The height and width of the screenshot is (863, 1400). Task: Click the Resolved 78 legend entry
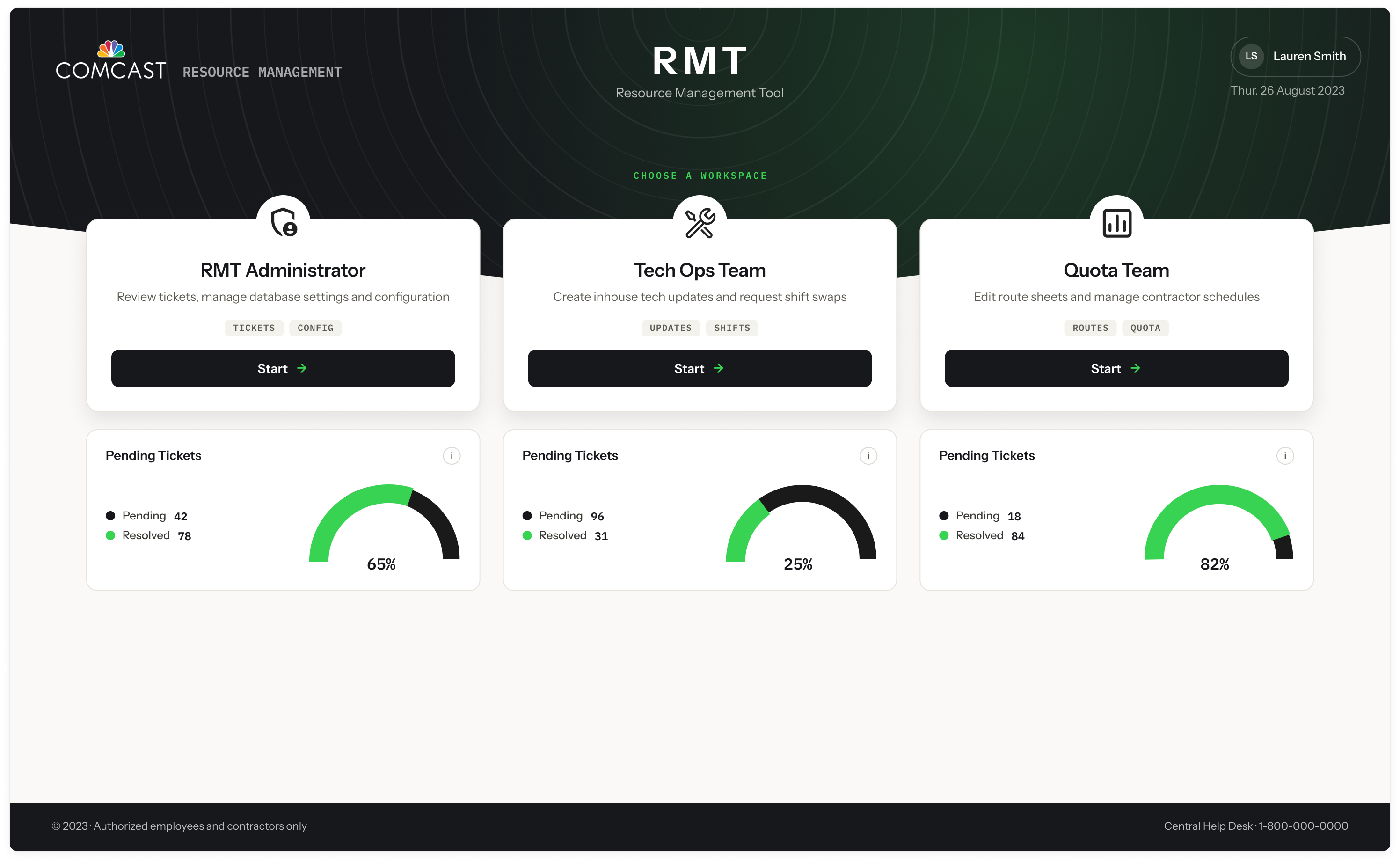(148, 535)
